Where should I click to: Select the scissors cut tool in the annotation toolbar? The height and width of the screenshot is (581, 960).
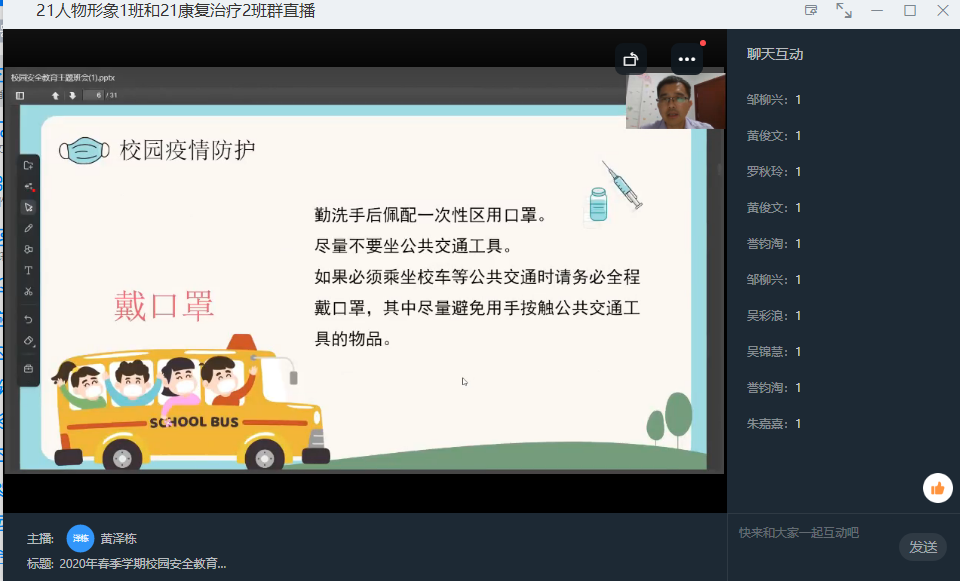coord(28,291)
